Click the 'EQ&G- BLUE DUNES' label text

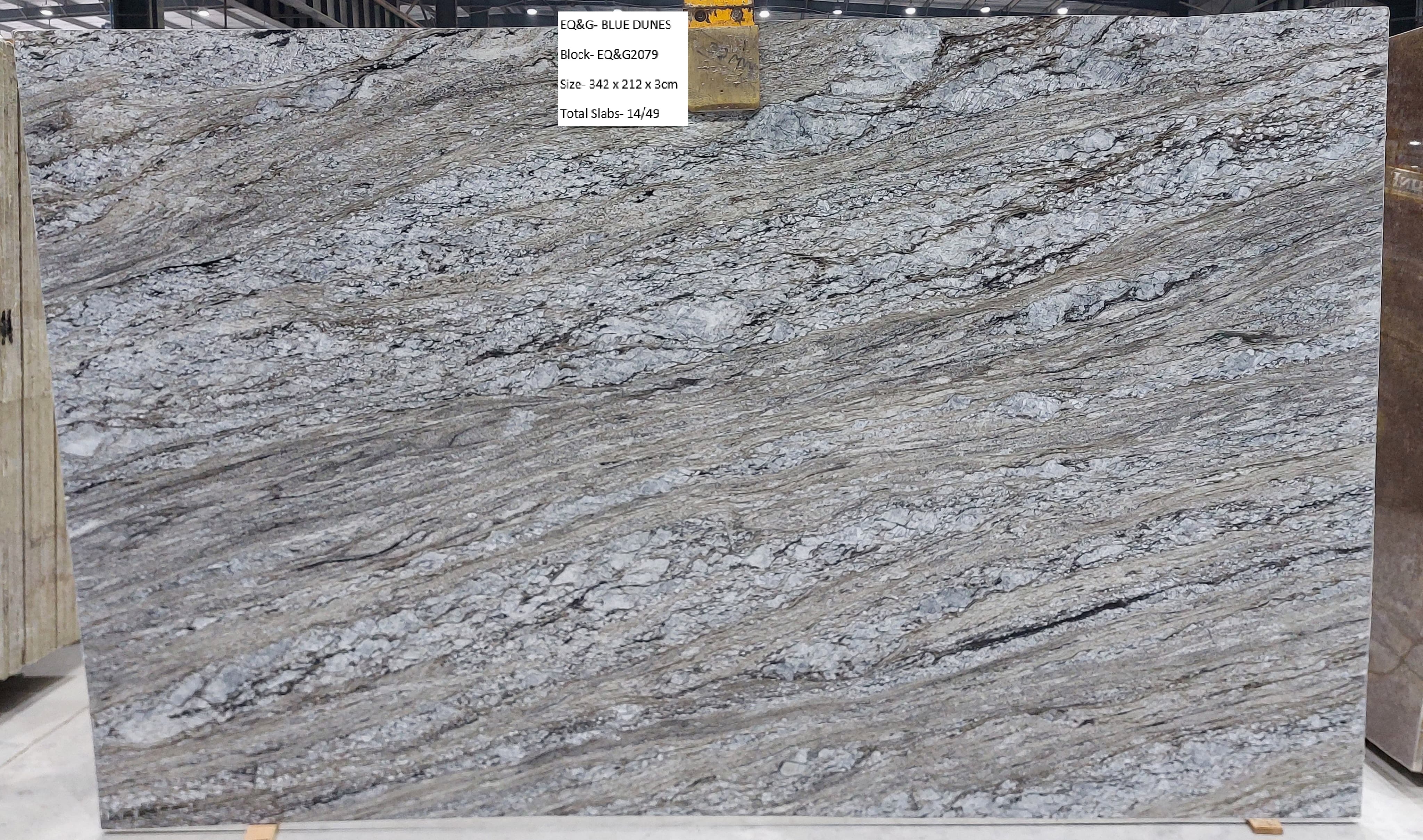coord(615,25)
